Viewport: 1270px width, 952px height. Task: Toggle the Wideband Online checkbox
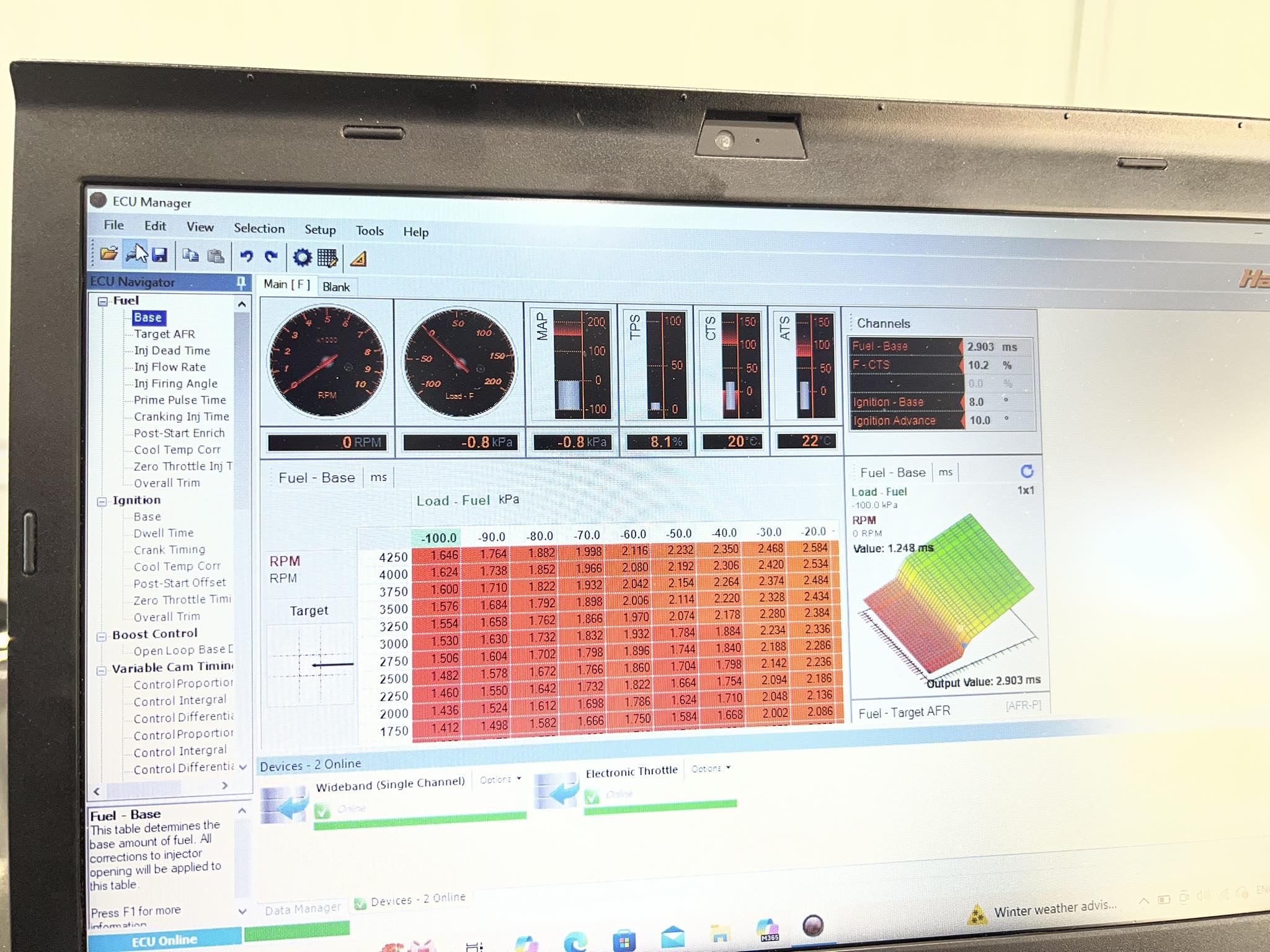[322, 811]
